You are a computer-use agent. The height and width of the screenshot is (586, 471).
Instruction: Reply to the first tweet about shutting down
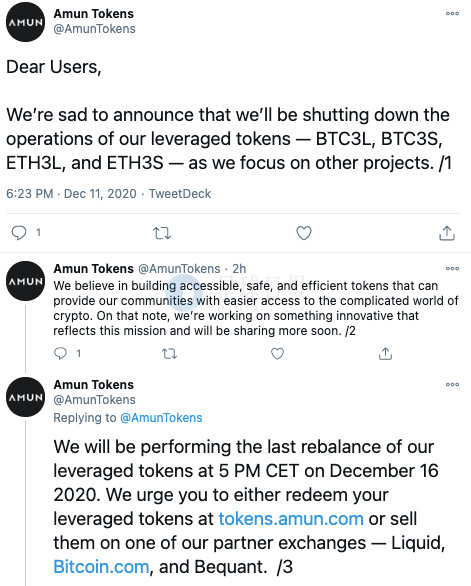click(x=19, y=233)
